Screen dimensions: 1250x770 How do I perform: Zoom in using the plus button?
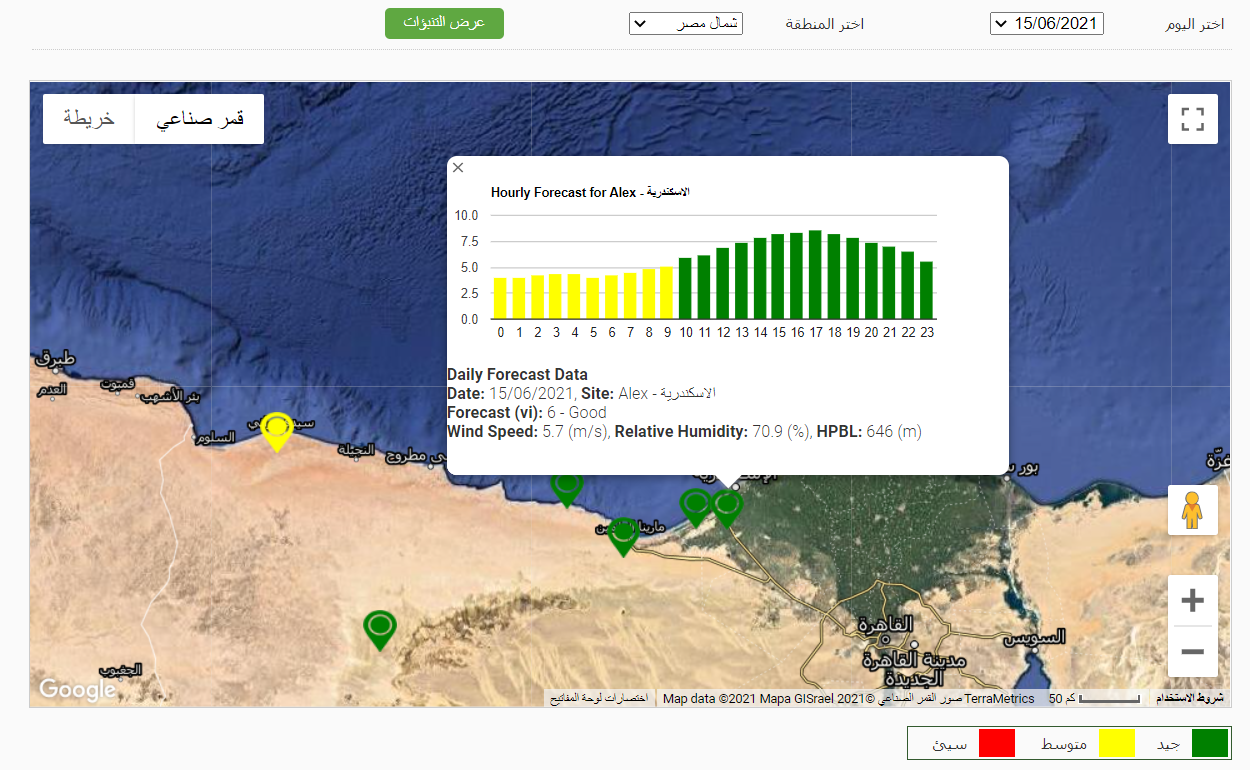coord(1192,601)
